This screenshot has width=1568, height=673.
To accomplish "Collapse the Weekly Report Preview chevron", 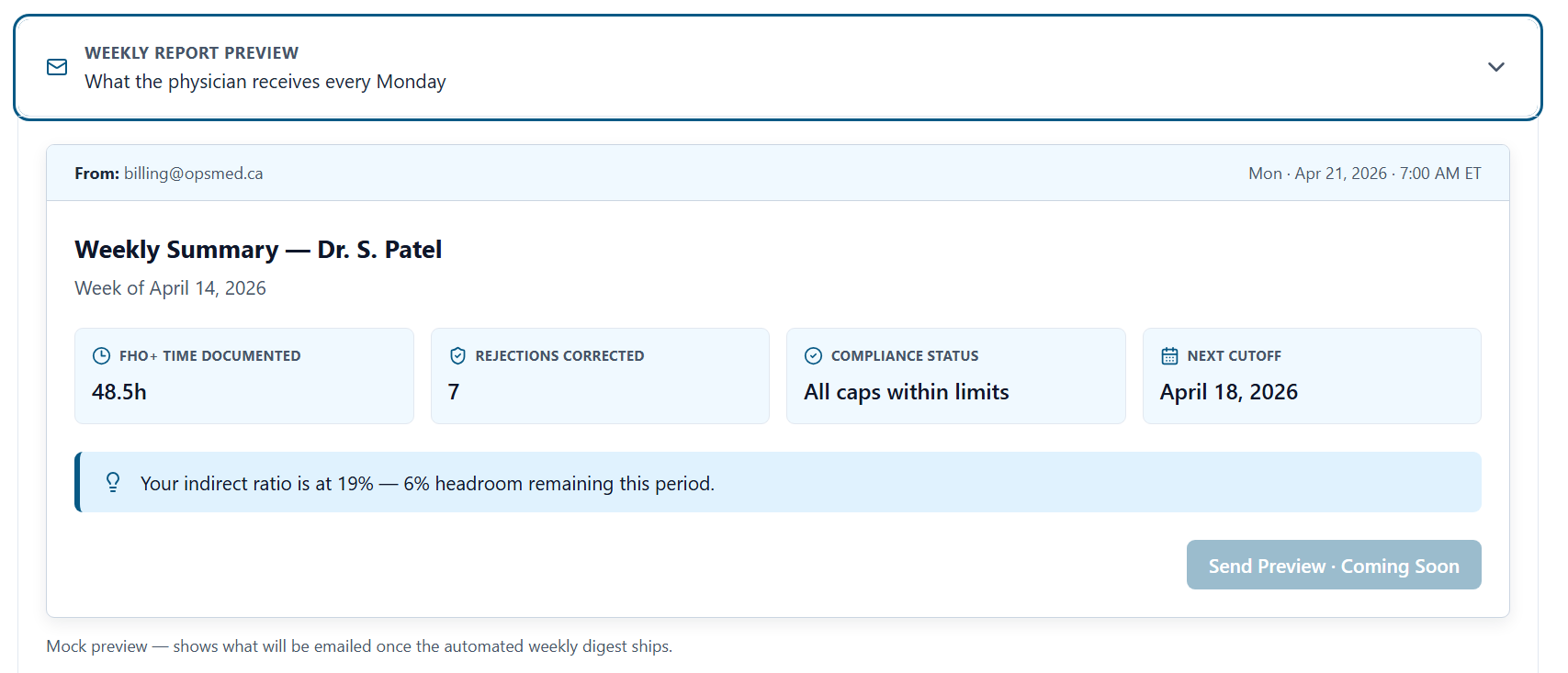I will pyautogui.click(x=1495, y=67).
